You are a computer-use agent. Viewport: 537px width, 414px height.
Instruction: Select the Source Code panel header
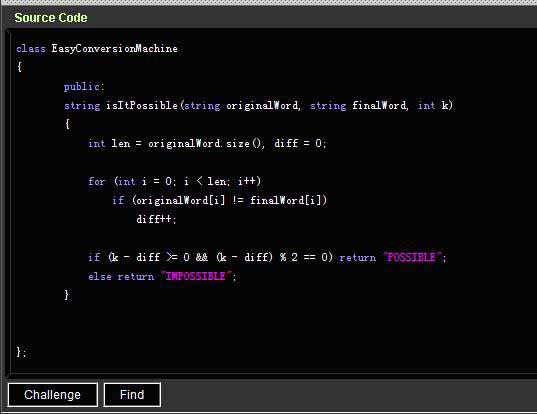click(51, 18)
